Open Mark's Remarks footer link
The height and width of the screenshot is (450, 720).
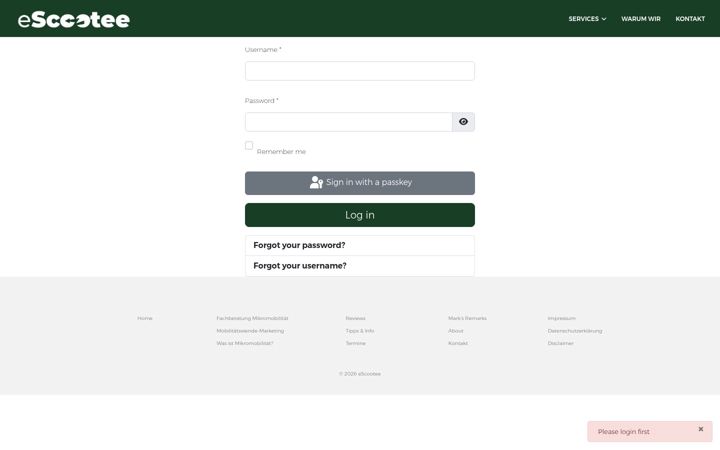coord(467,318)
